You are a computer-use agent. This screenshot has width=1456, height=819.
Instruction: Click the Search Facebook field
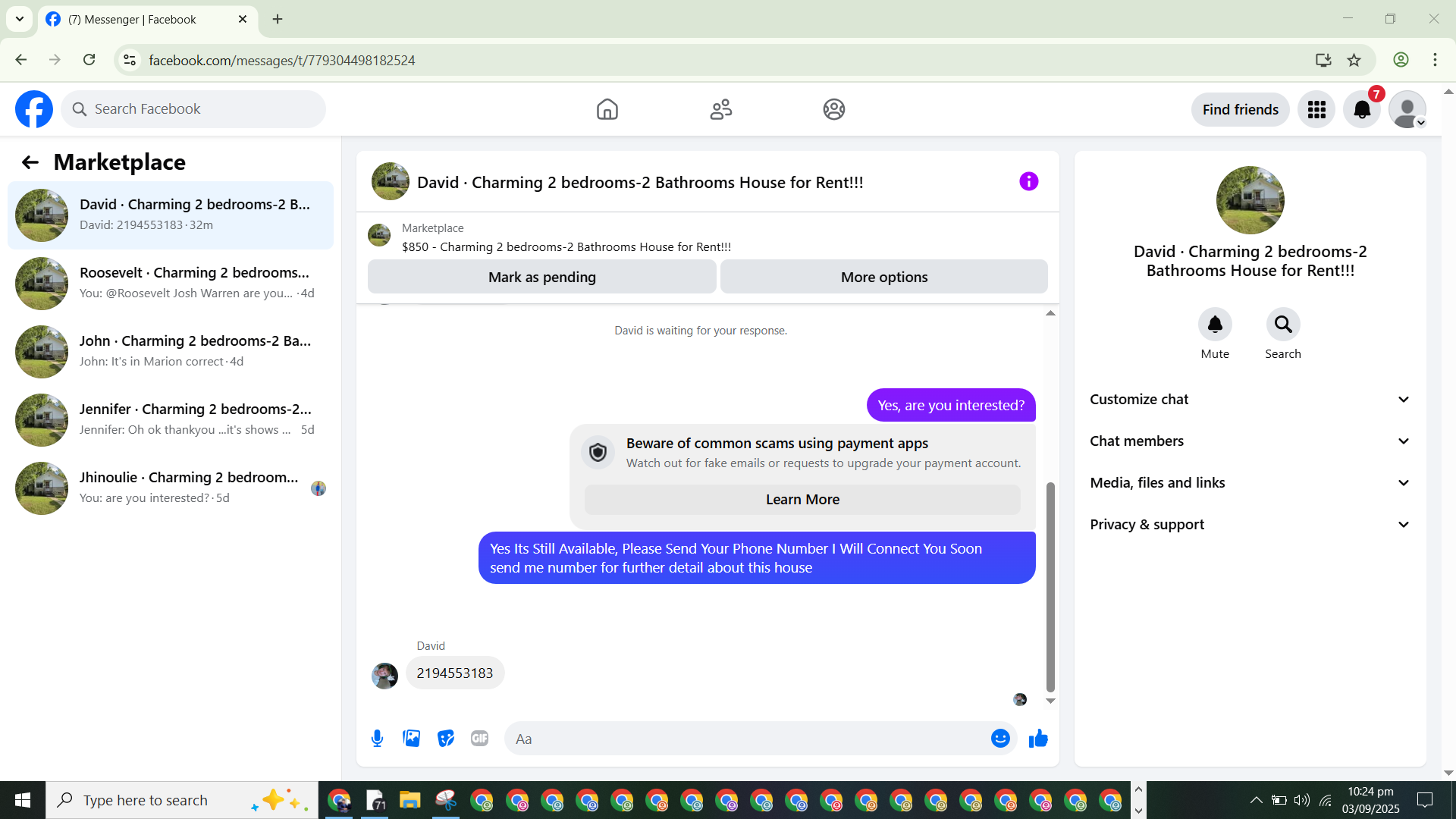coord(193,109)
